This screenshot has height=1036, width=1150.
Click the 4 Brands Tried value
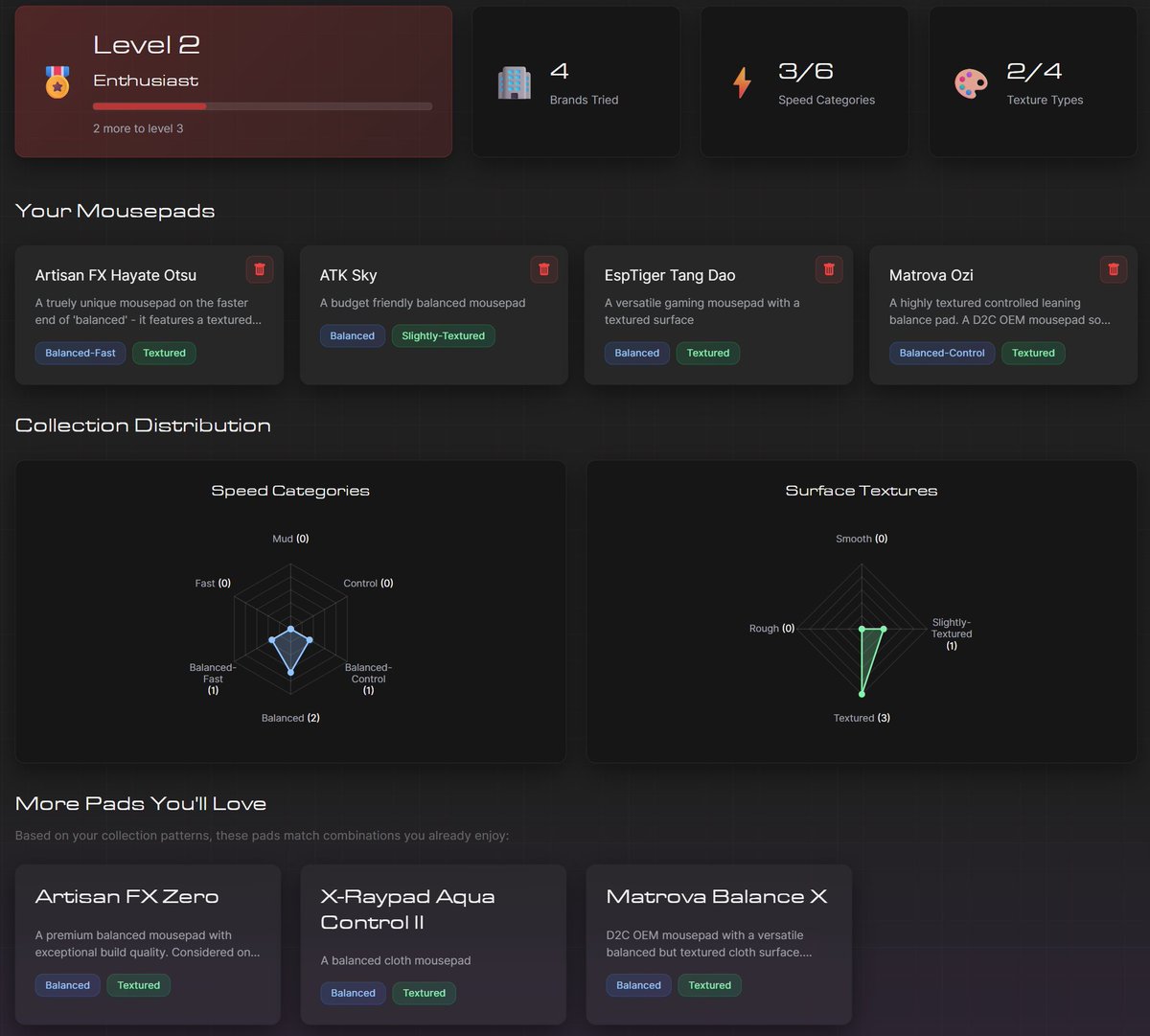tap(560, 71)
